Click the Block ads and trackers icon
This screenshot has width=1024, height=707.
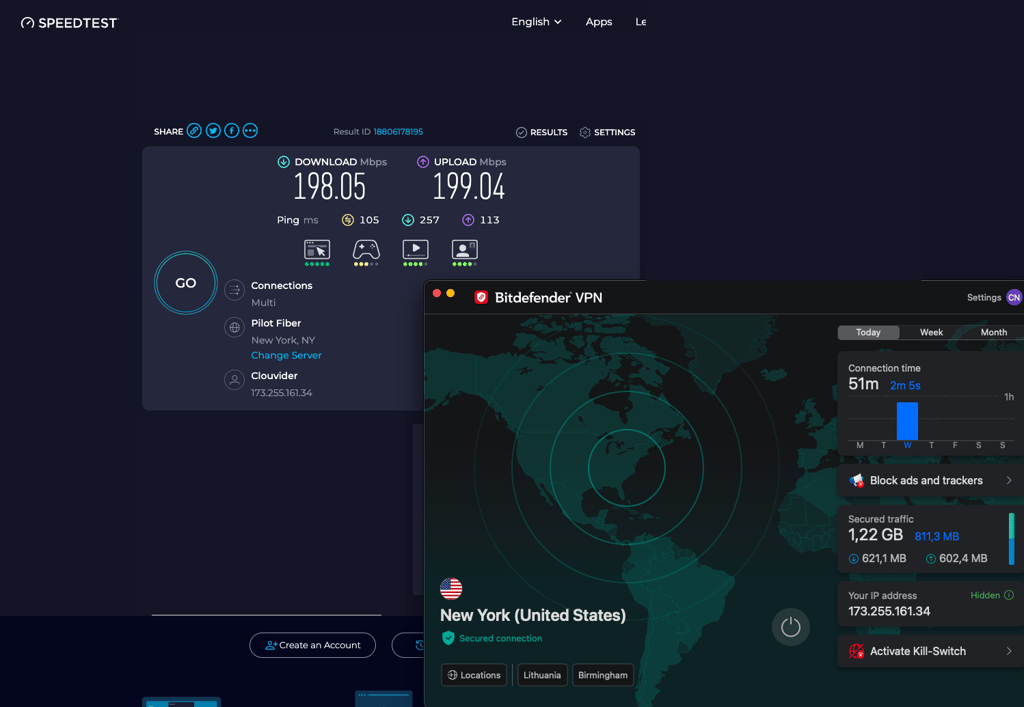click(x=856, y=480)
